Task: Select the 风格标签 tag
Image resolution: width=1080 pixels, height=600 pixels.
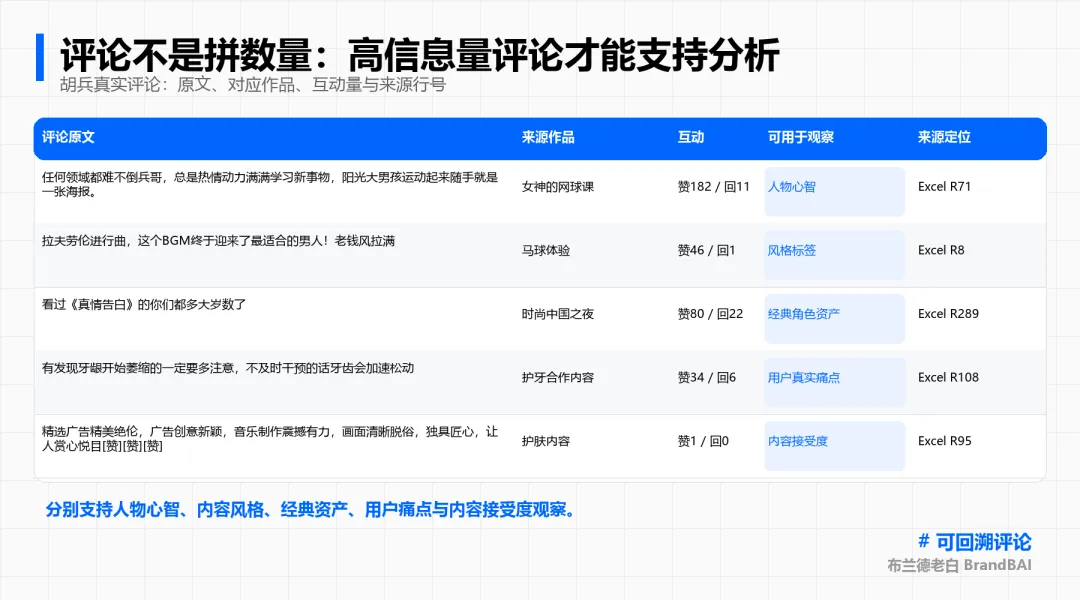Action: point(834,255)
